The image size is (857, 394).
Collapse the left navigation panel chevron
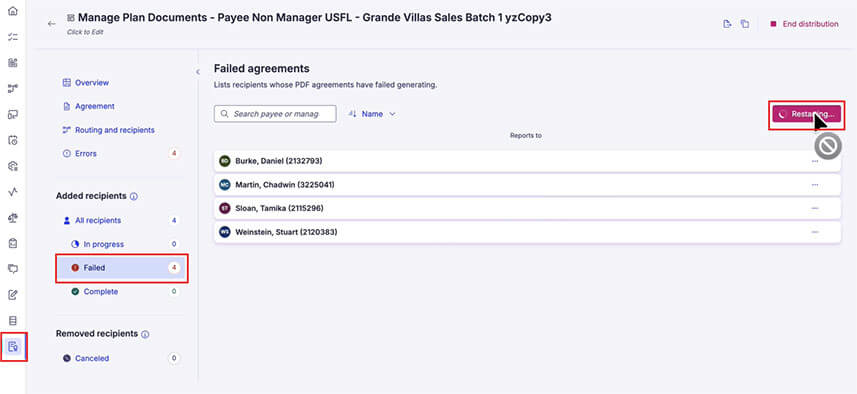(197, 72)
